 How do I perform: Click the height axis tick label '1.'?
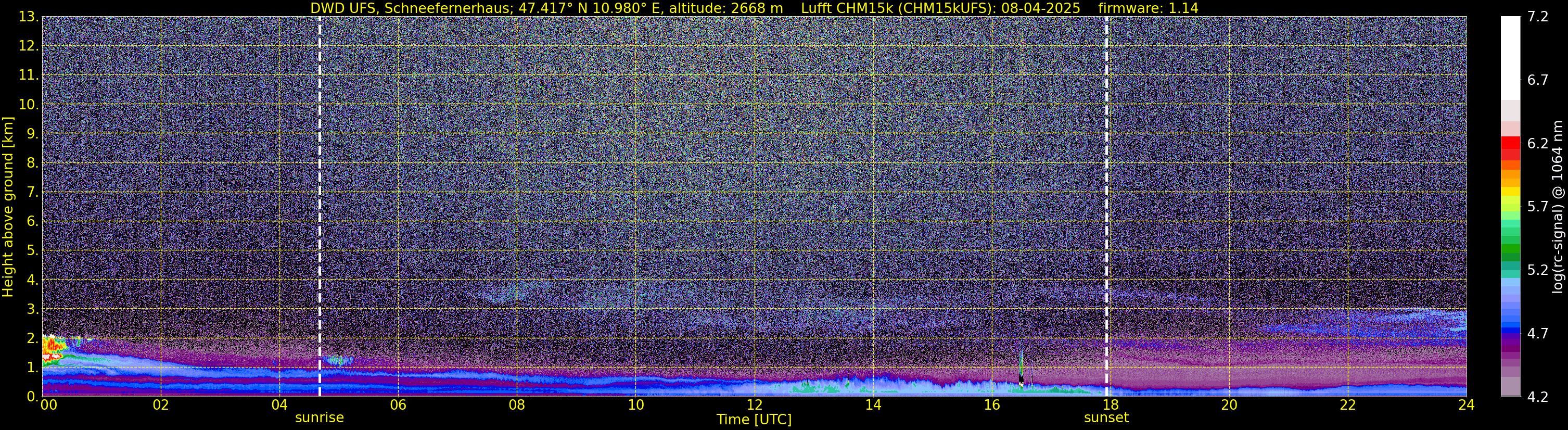[x=33, y=367]
